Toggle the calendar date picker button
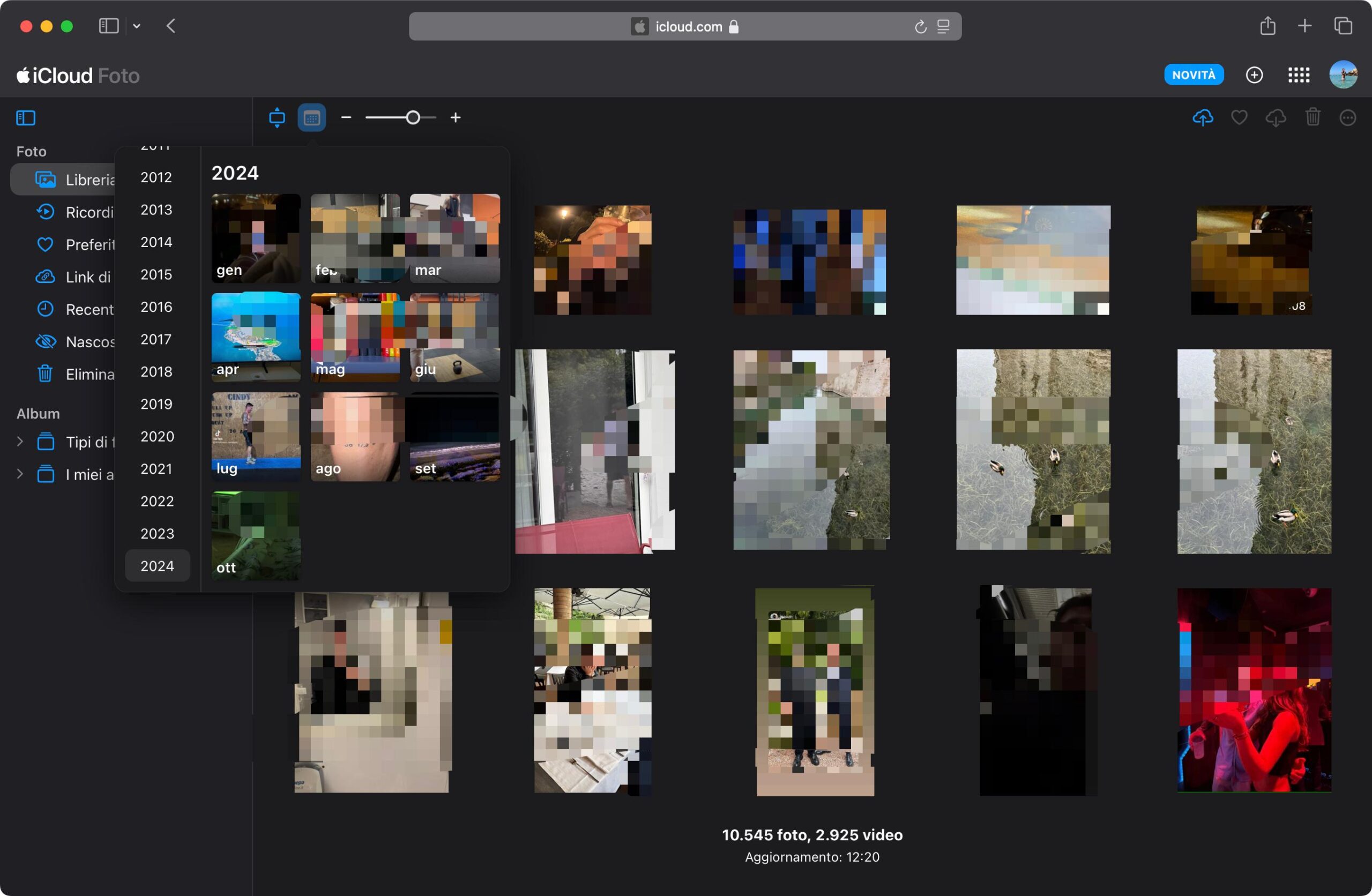Viewport: 1372px width, 896px height. [312, 117]
